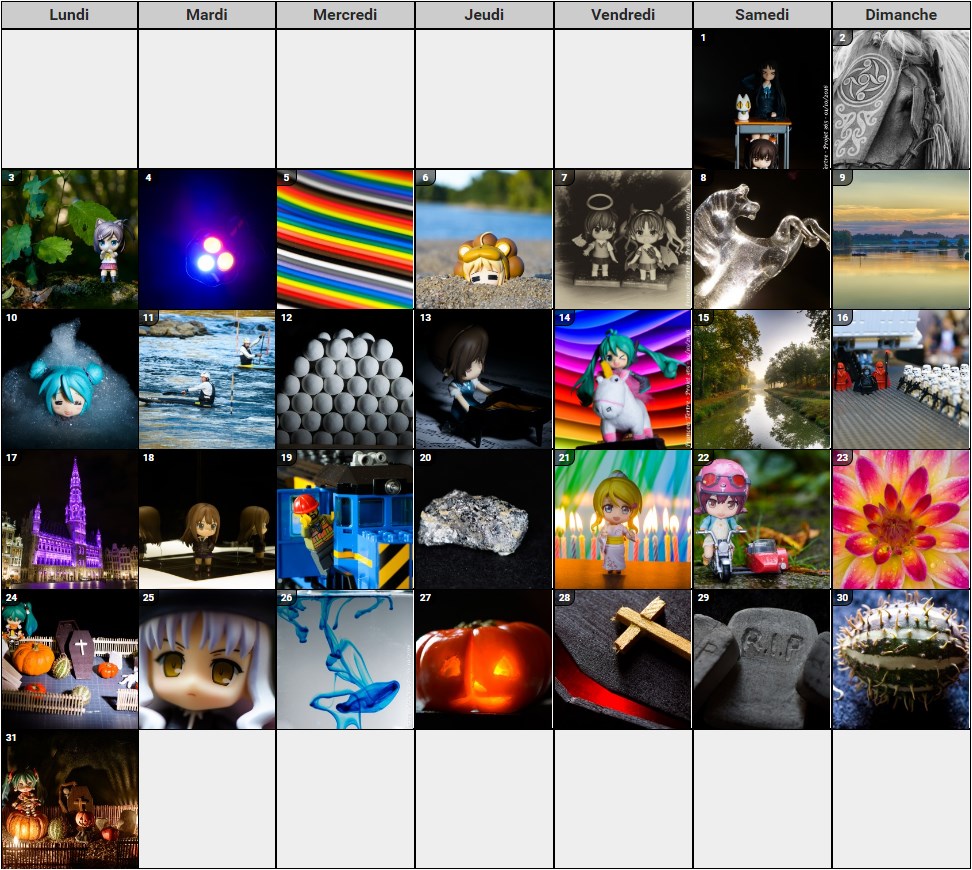The width and height of the screenshot is (972, 870).
Task: Open the day 12 stacked white balls photo
Action: pos(345,380)
